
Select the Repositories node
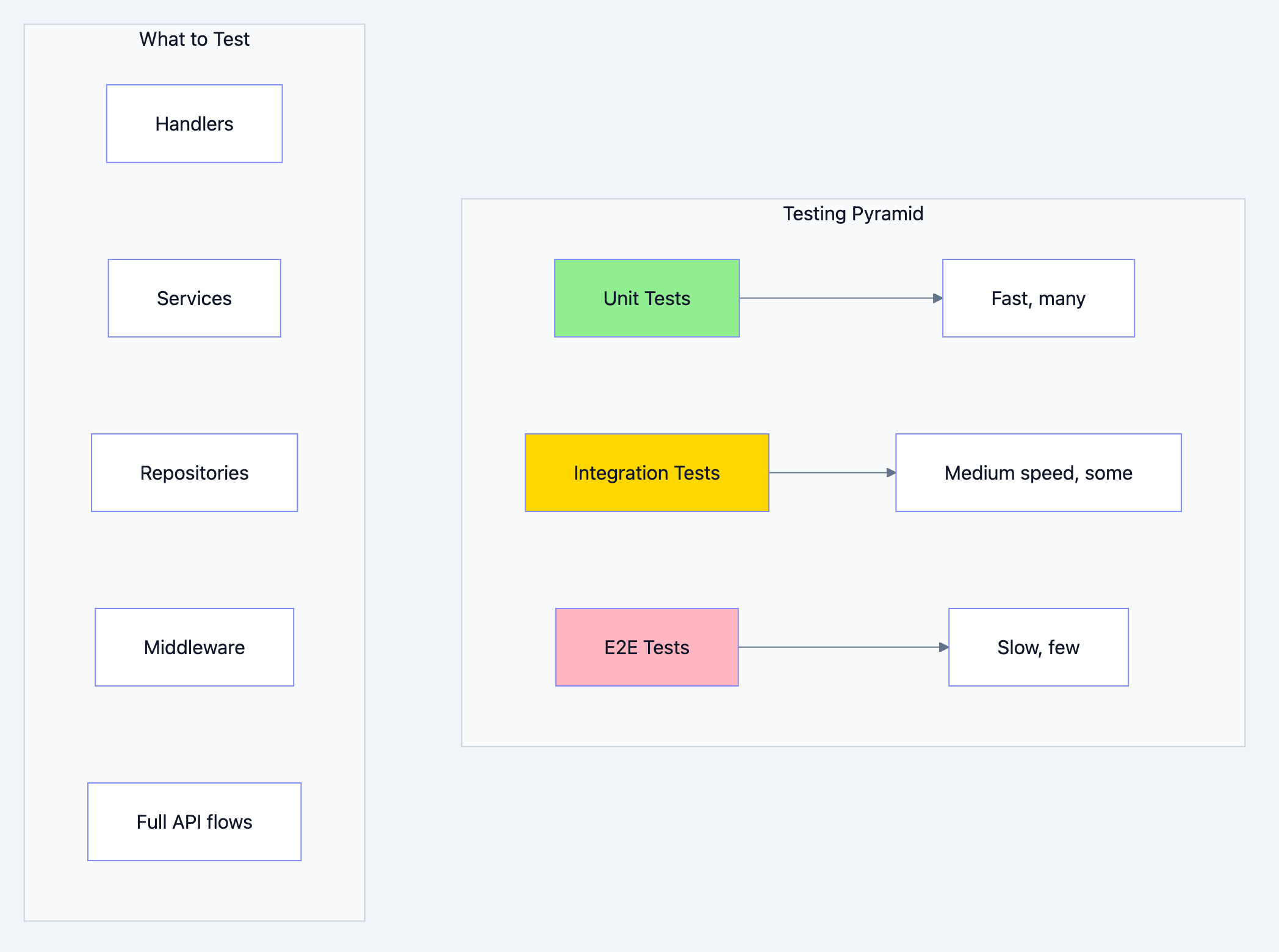[x=194, y=472]
